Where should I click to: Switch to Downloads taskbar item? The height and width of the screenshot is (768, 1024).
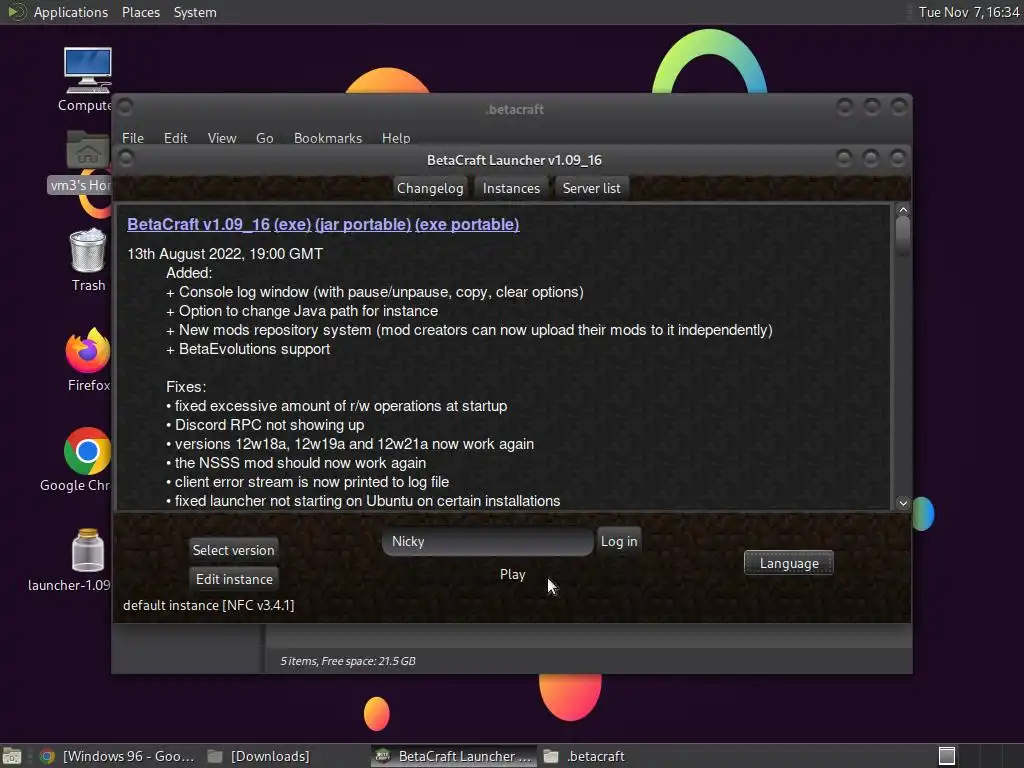click(x=259, y=756)
